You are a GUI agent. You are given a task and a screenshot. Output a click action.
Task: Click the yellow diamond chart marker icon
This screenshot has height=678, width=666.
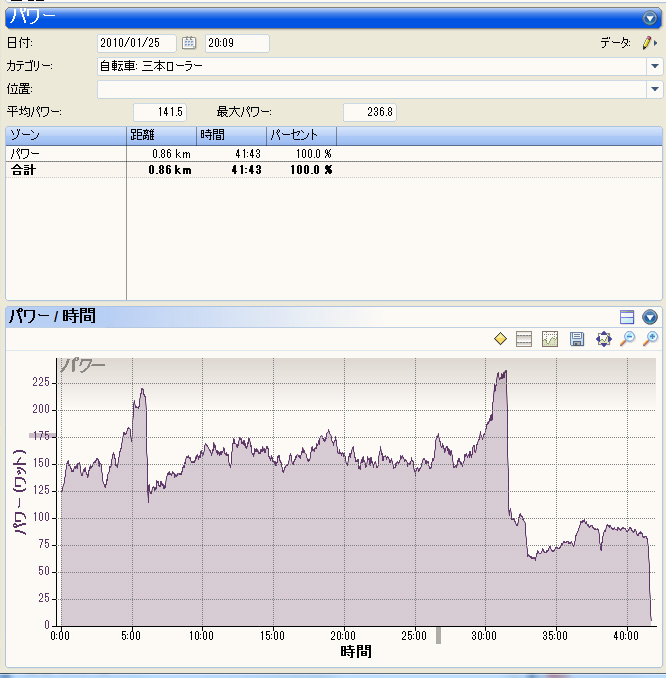click(x=500, y=339)
